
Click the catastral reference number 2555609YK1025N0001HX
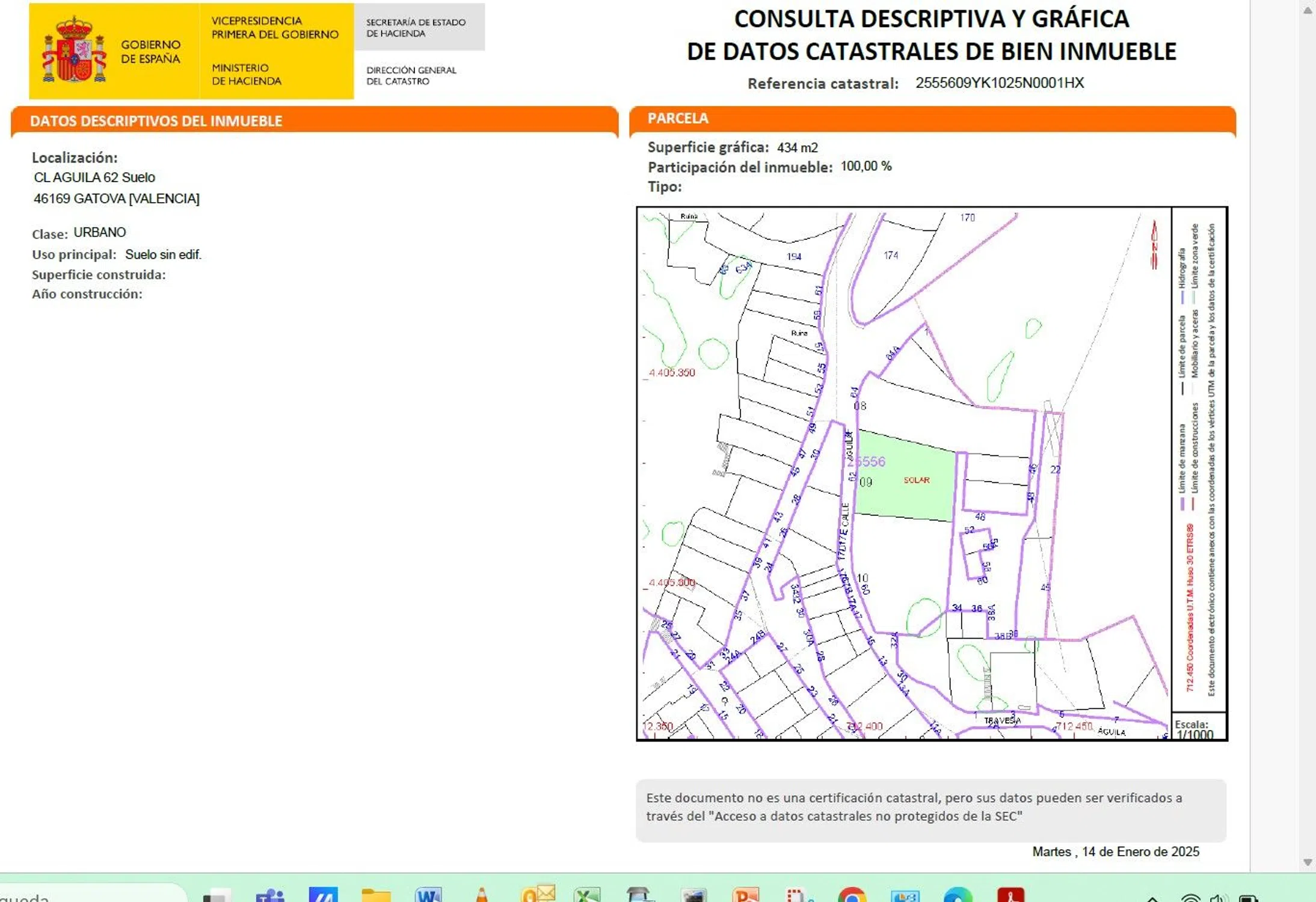(x=999, y=83)
